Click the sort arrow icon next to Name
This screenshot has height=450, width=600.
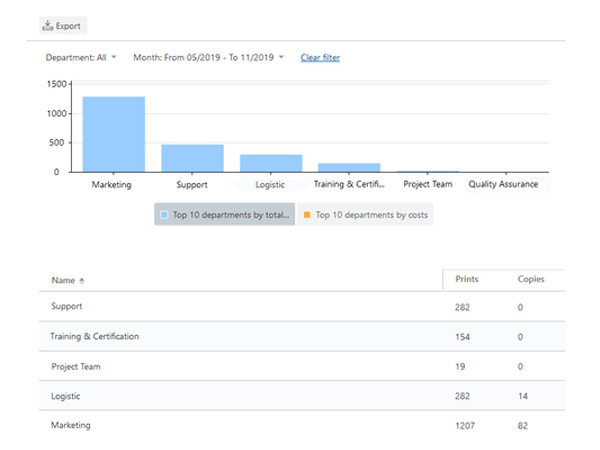click(82, 281)
